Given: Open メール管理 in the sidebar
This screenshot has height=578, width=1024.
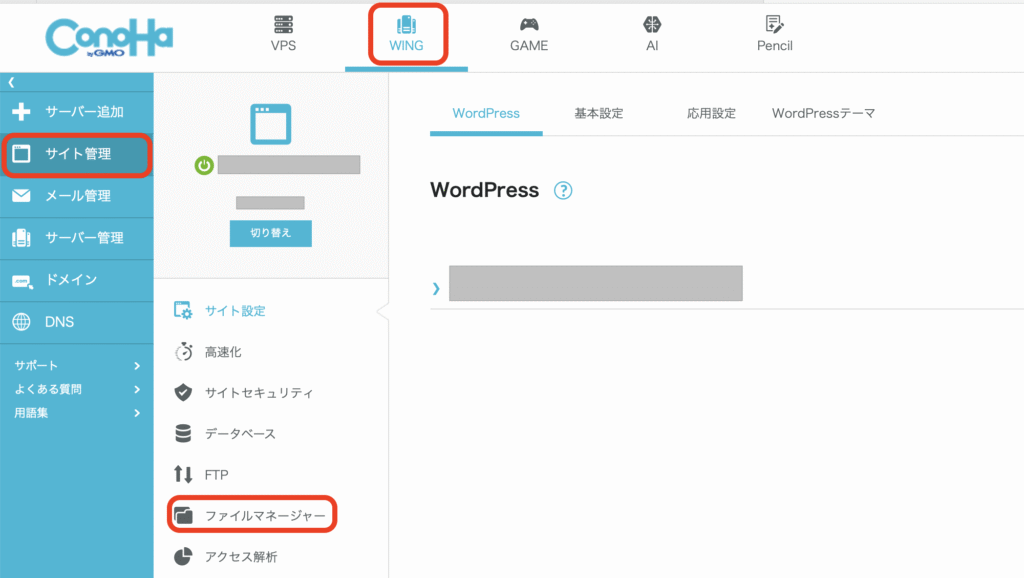Looking at the screenshot, I should coord(77,196).
